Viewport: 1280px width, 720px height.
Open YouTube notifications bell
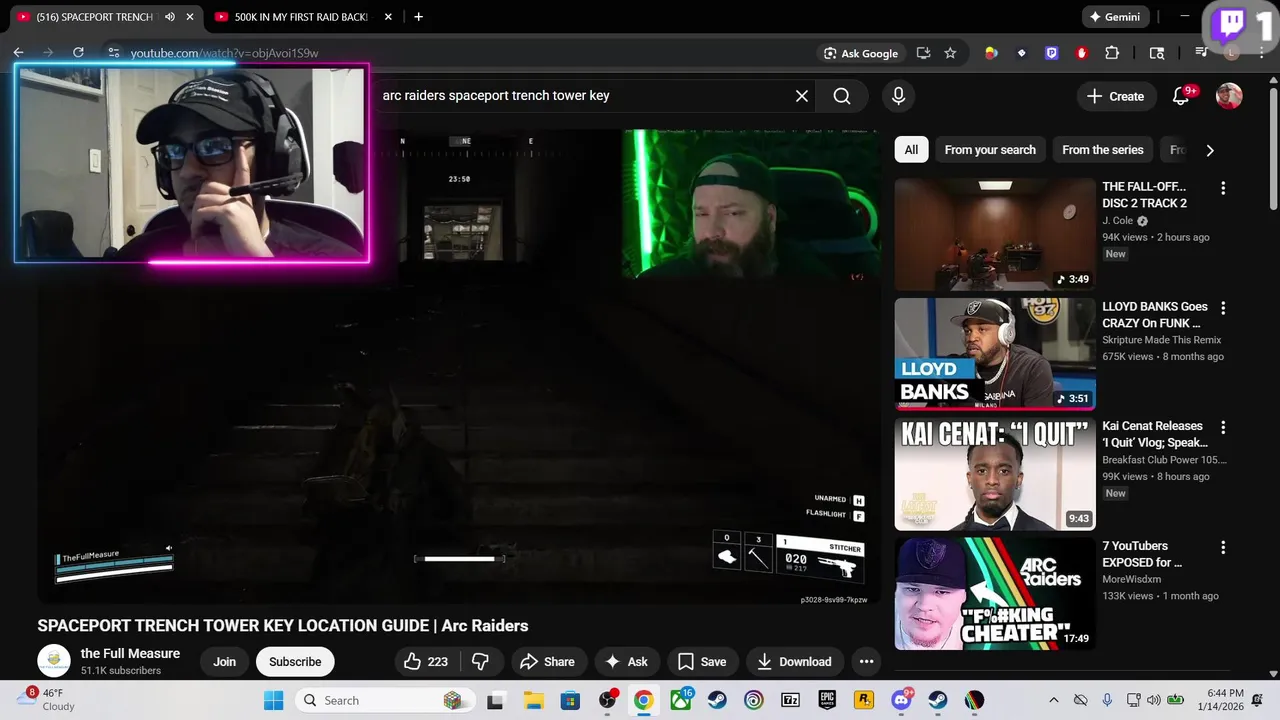(1182, 96)
